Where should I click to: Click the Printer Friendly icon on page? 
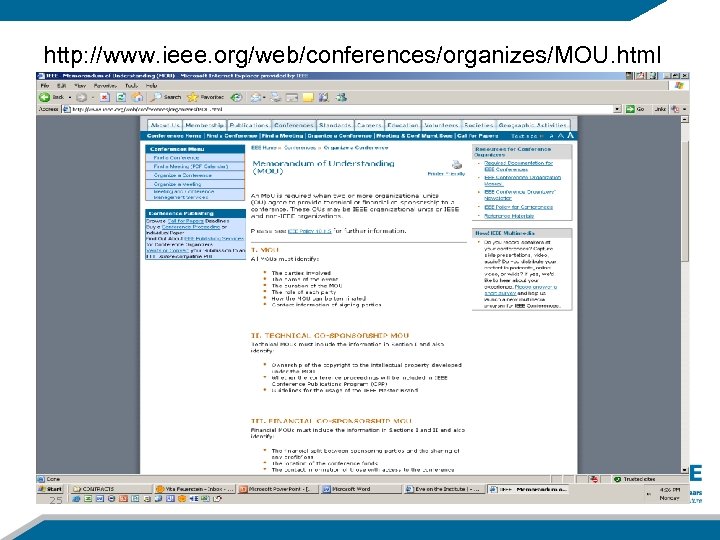click(x=456, y=165)
